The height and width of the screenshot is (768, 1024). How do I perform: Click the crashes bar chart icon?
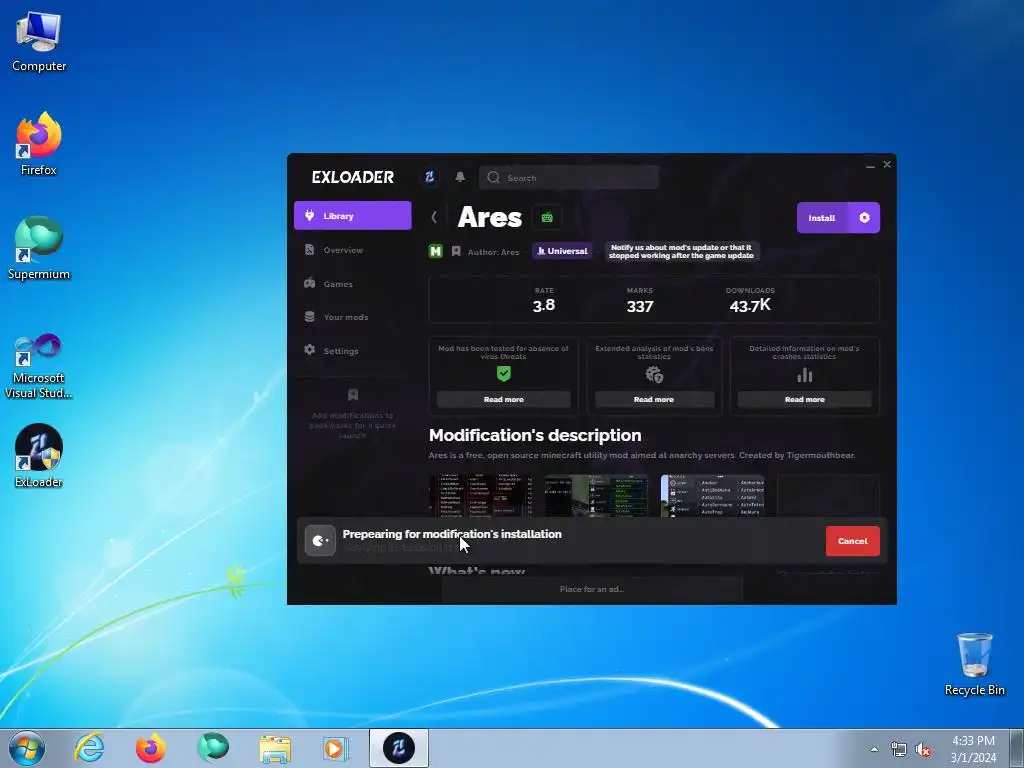tap(805, 375)
